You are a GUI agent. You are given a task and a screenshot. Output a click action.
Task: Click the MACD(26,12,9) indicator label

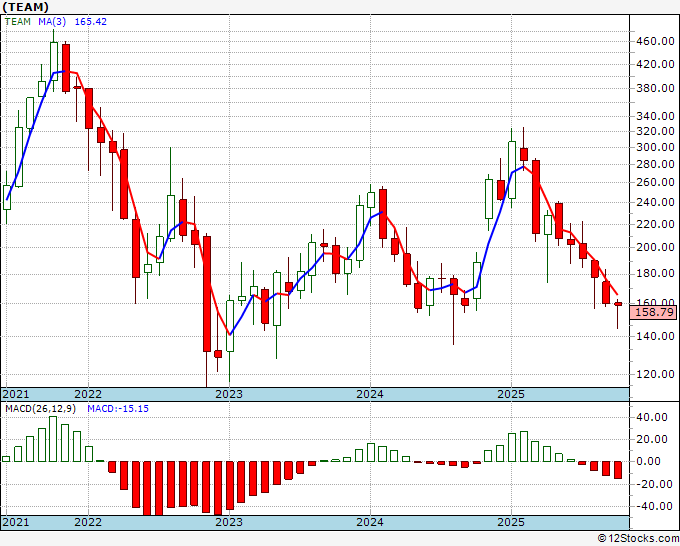pyautogui.click(x=40, y=409)
